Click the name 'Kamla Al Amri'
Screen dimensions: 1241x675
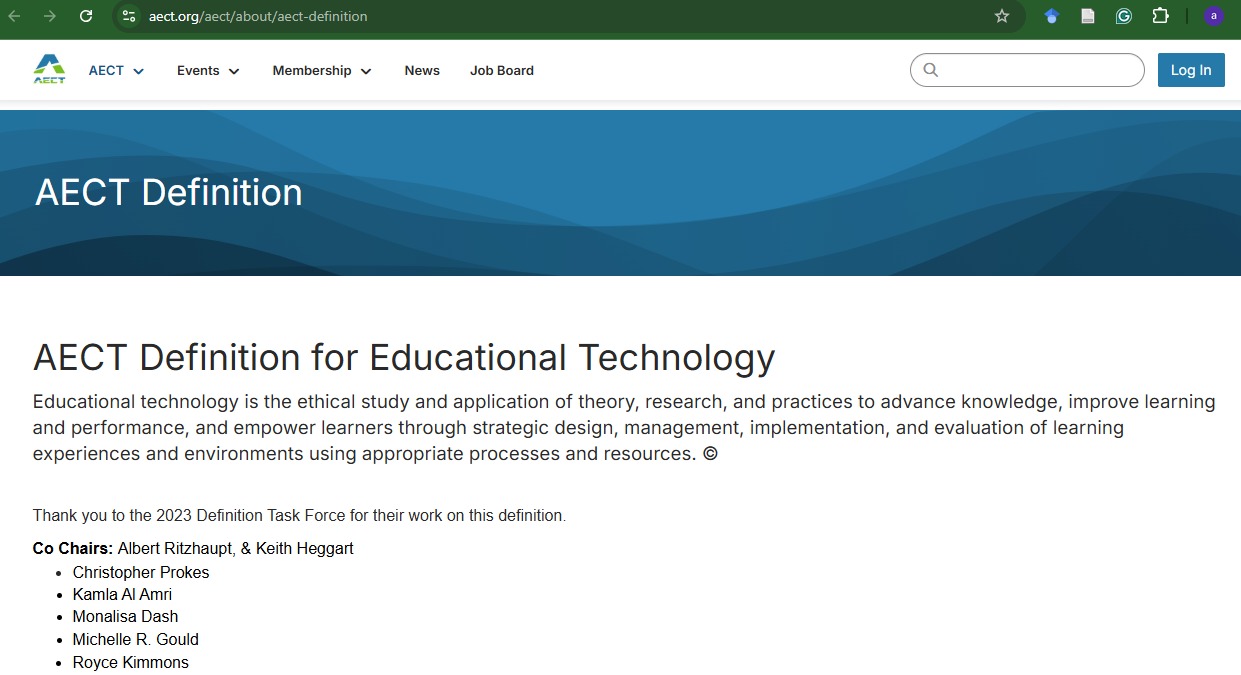coord(122,594)
